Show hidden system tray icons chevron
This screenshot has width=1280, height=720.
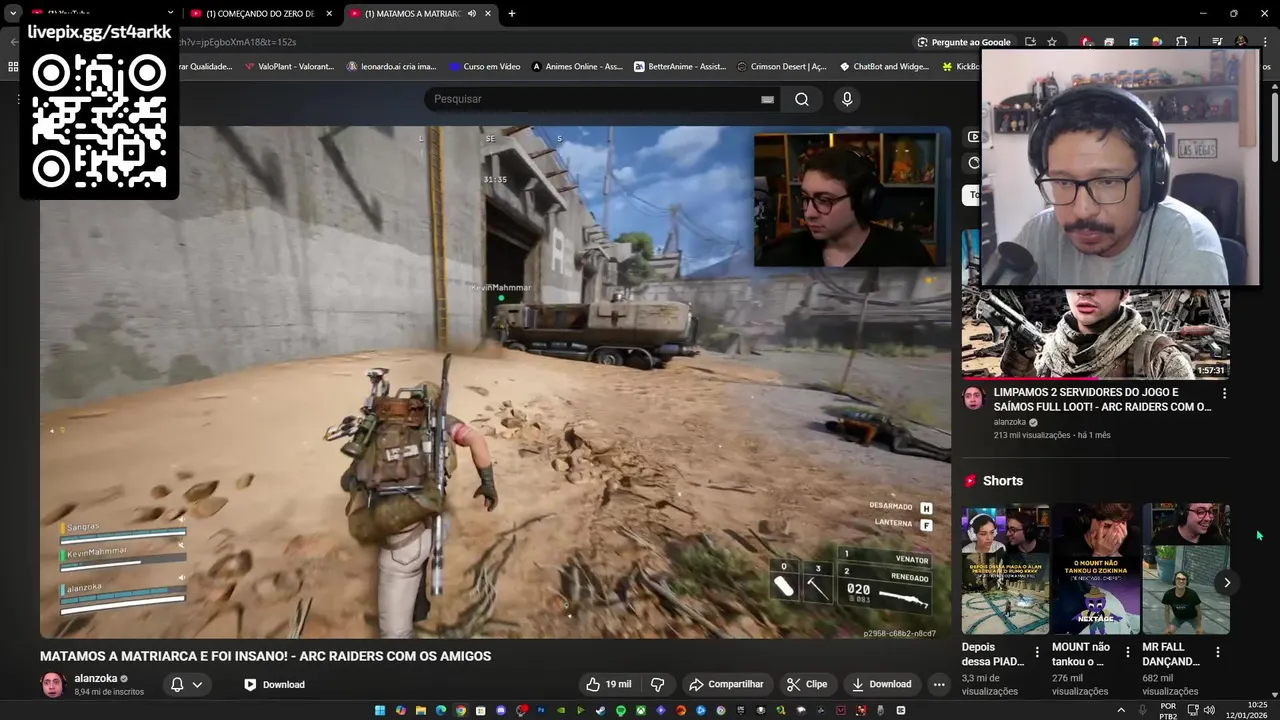[1122, 710]
